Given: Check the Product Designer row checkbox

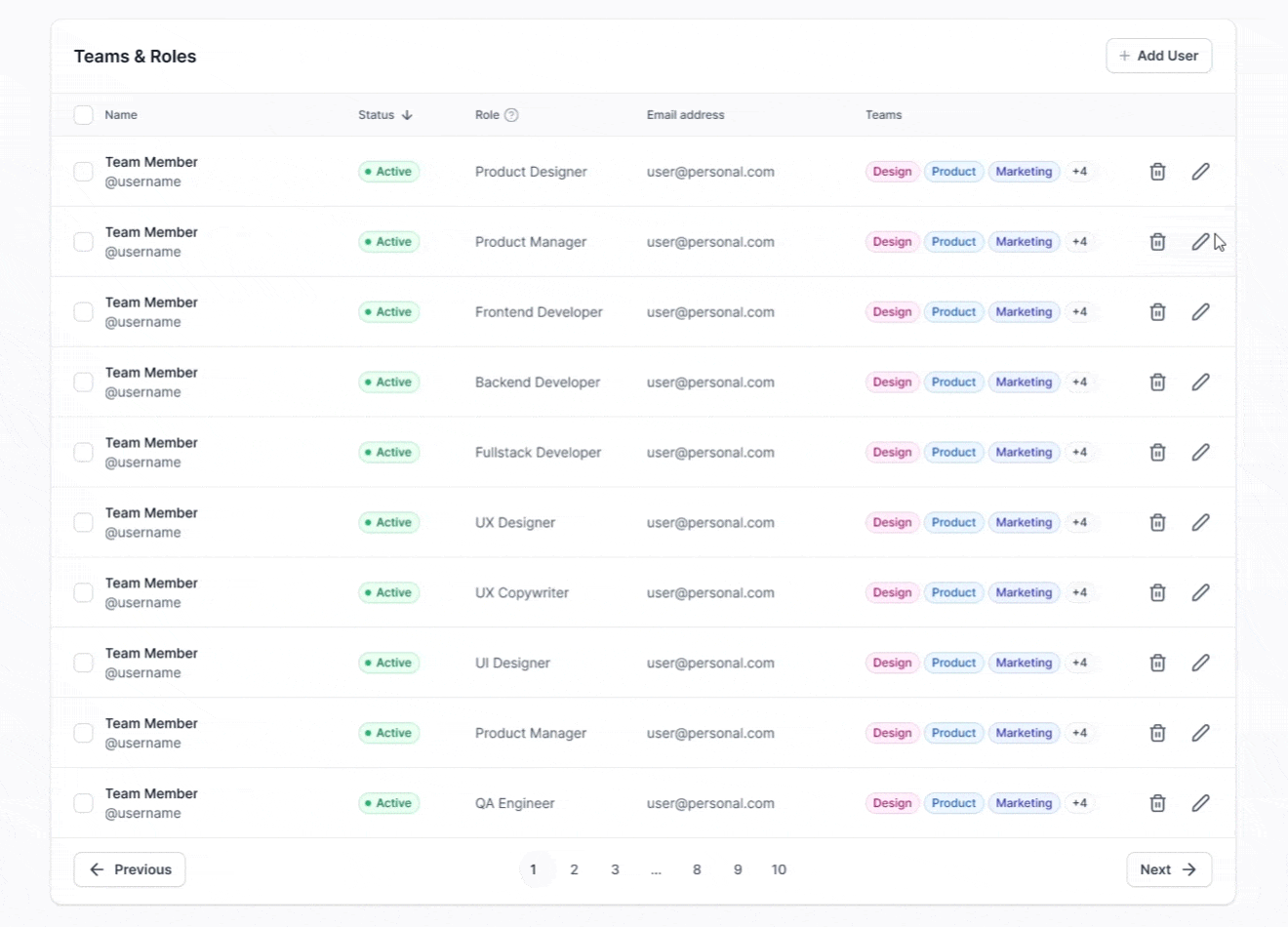Looking at the screenshot, I should click(x=84, y=172).
